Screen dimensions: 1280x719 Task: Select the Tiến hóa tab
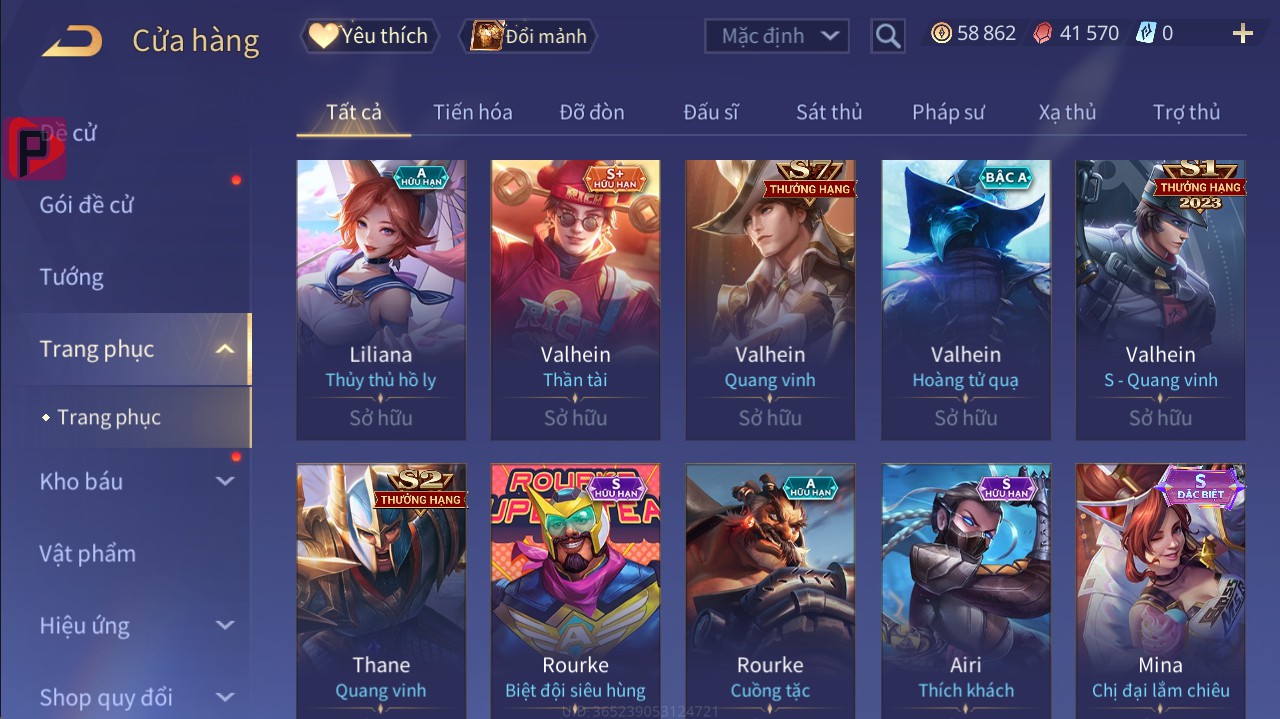tap(473, 112)
